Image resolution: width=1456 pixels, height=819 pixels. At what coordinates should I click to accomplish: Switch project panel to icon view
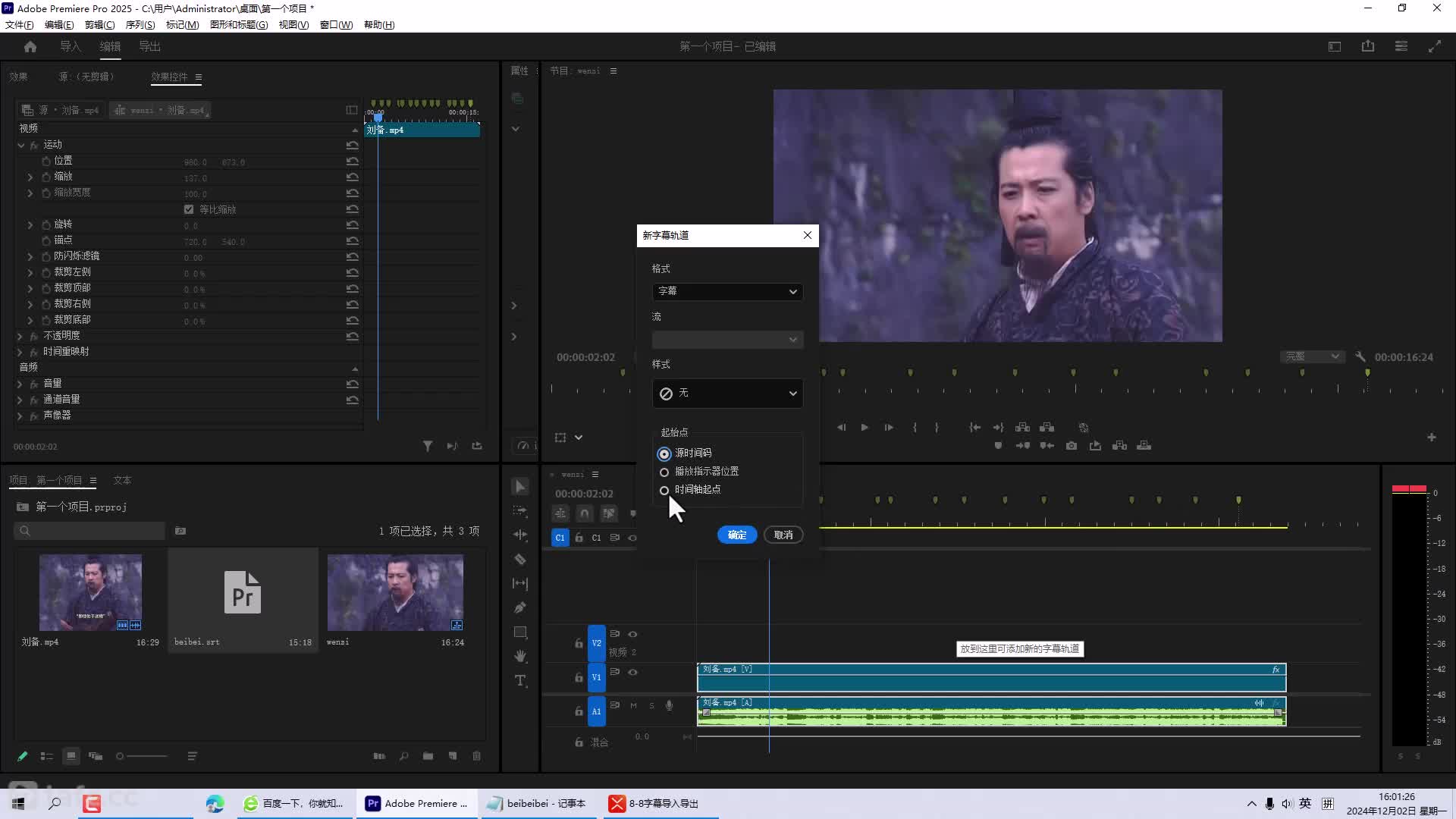[71, 756]
